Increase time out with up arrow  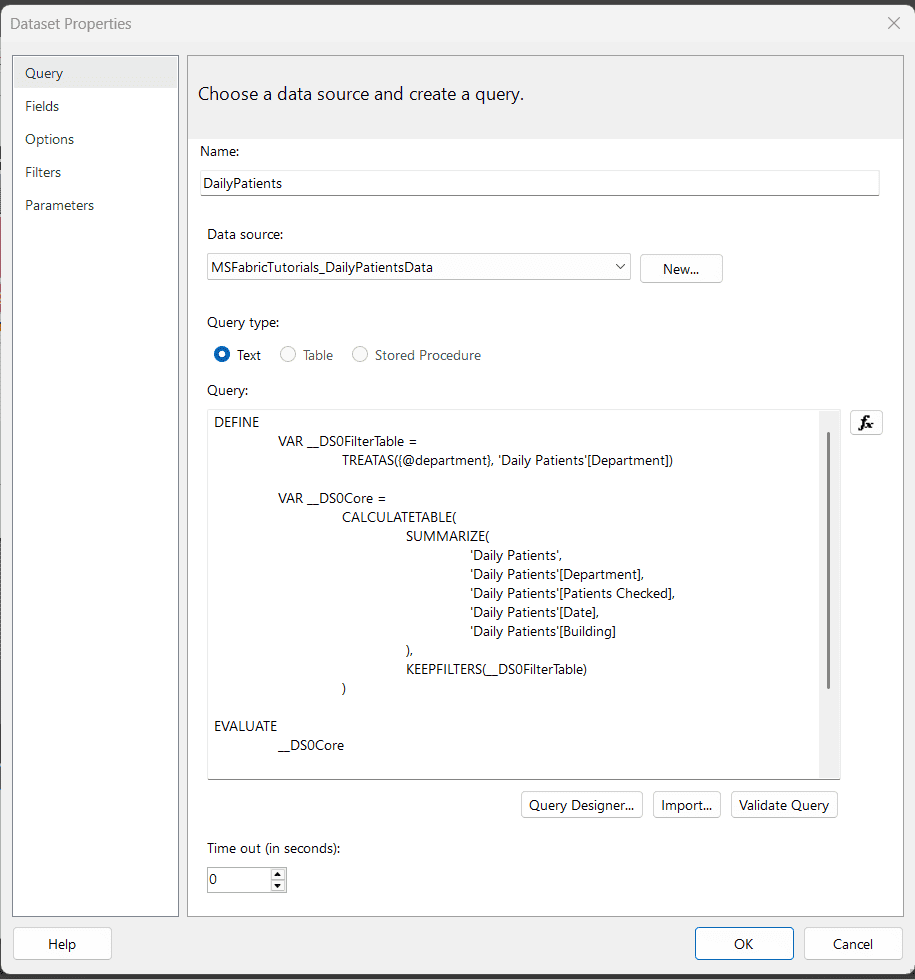(x=278, y=874)
